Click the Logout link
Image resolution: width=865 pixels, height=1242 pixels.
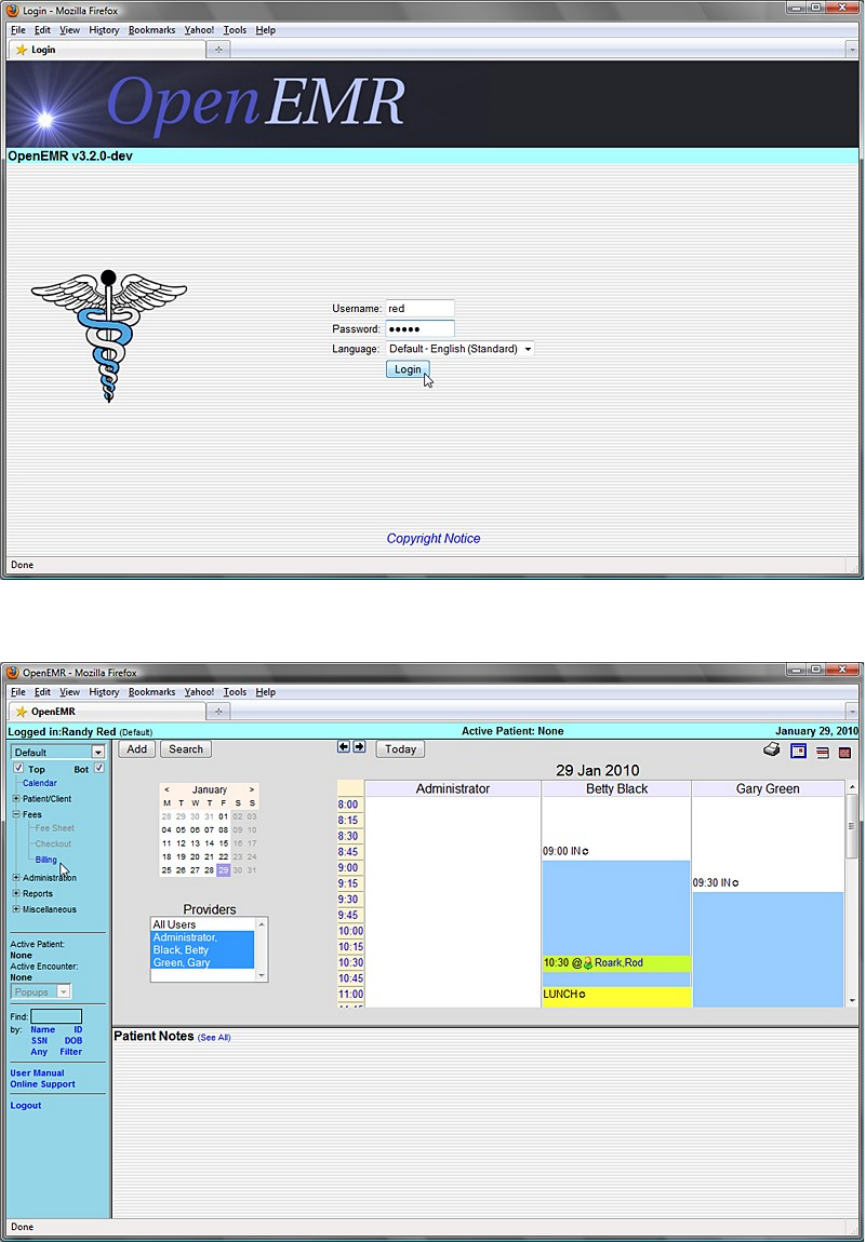[x=26, y=1105]
